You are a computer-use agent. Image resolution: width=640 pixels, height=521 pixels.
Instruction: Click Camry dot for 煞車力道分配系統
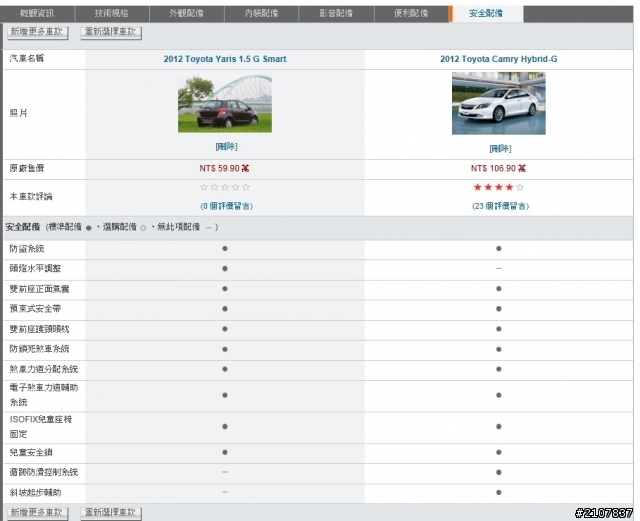coord(498,369)
